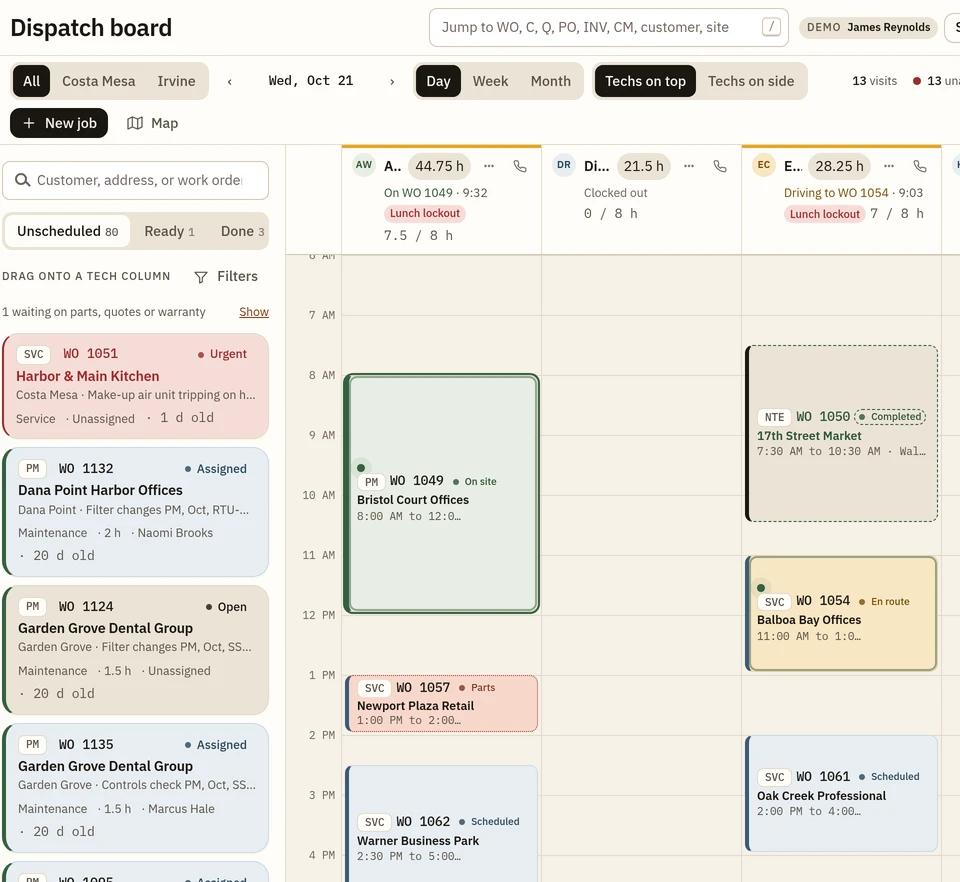Image resolution: width=960 pixels, height=882 pixels.
Task: Select the Week view
Action: (x=490, y=81)
